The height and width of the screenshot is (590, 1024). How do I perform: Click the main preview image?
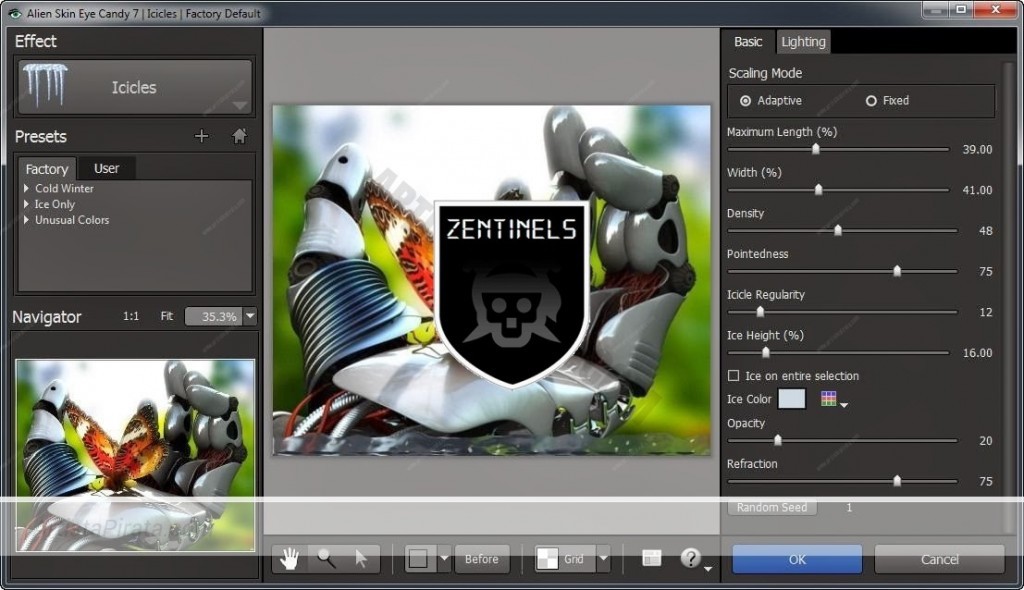coord(491,280)
